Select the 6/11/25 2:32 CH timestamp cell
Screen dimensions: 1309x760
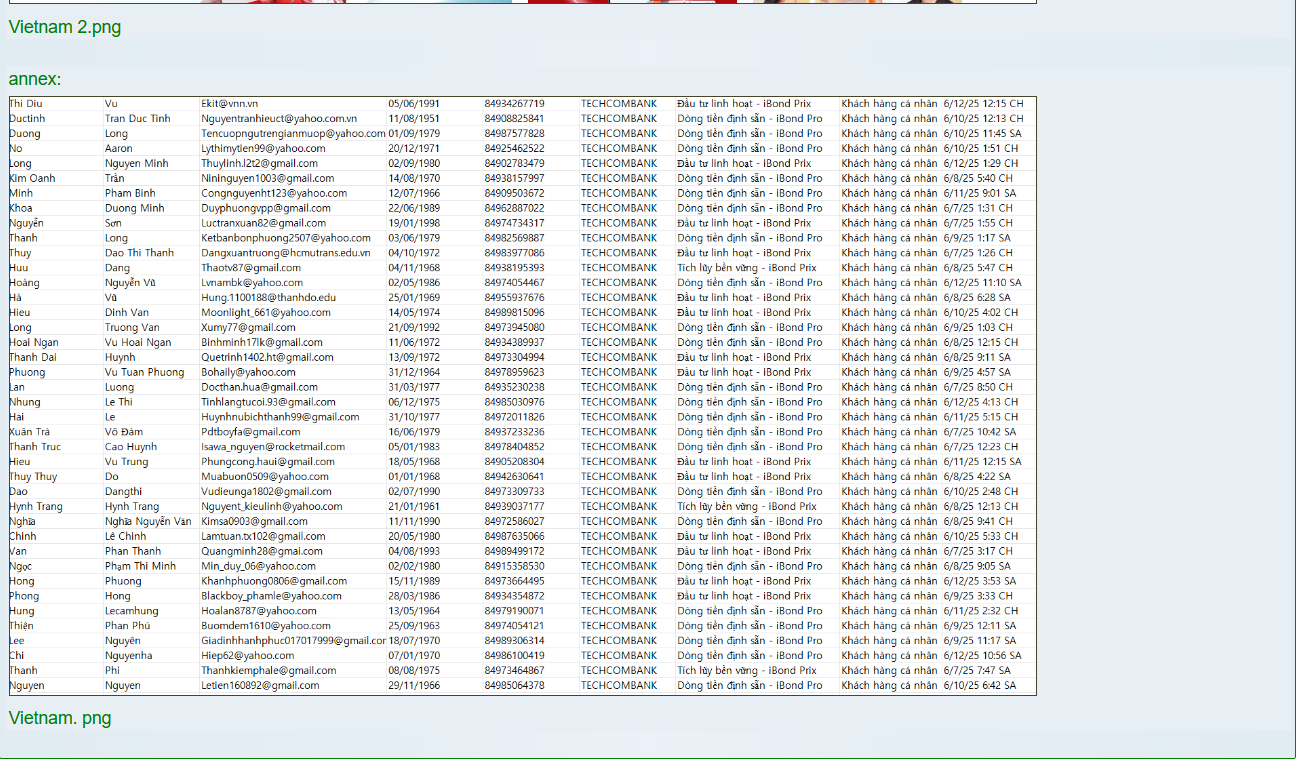click(x=980, y=611)
